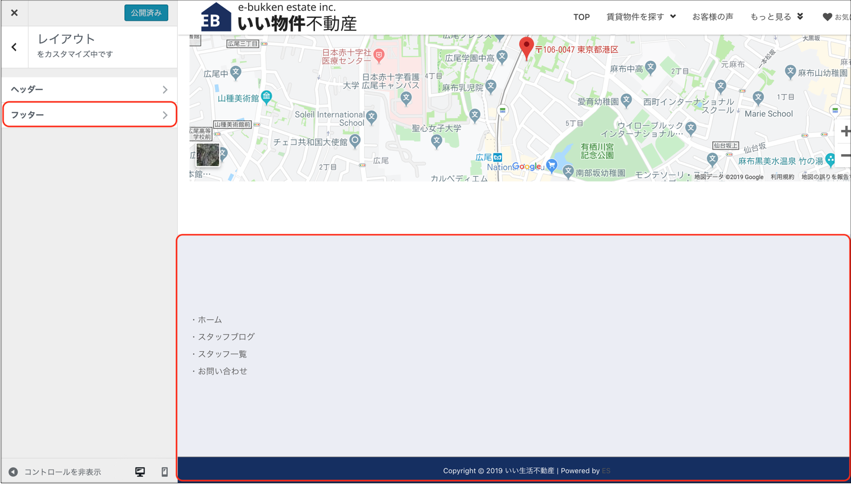Click the 公開済み publish button
Screen dimensions: 851x484
point(146,13)
